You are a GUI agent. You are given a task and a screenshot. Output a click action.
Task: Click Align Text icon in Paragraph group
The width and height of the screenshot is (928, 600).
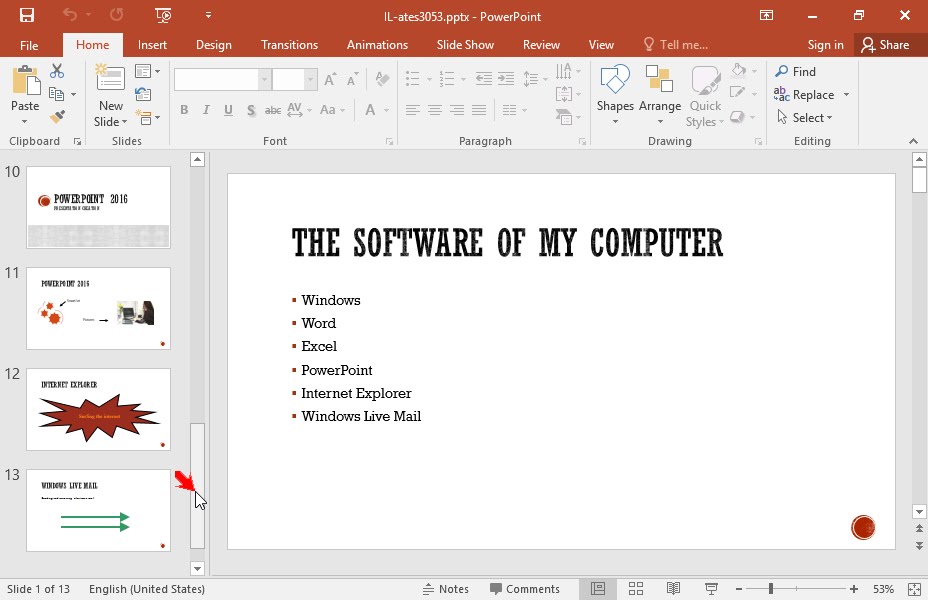(x=564, y=94)
